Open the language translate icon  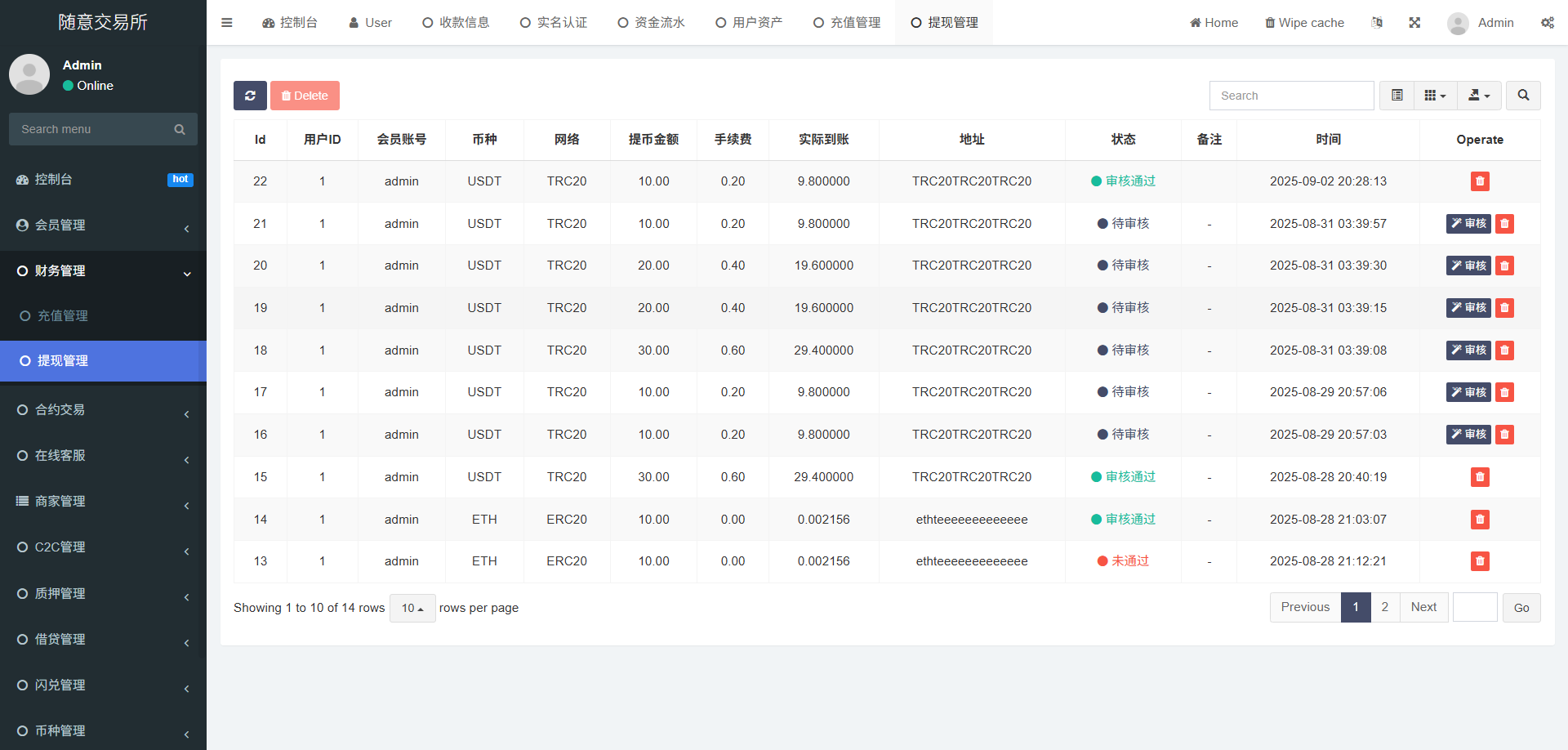1377,23
